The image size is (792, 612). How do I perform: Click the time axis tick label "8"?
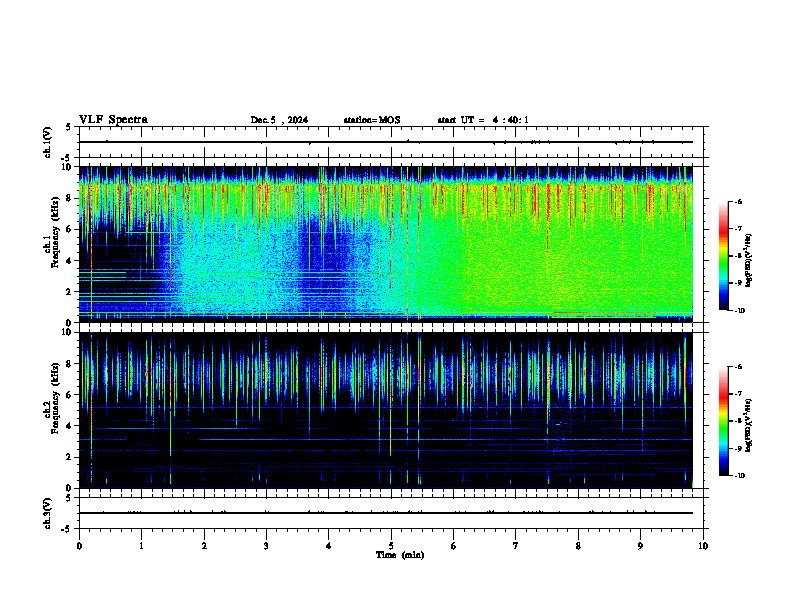[578, 546]
